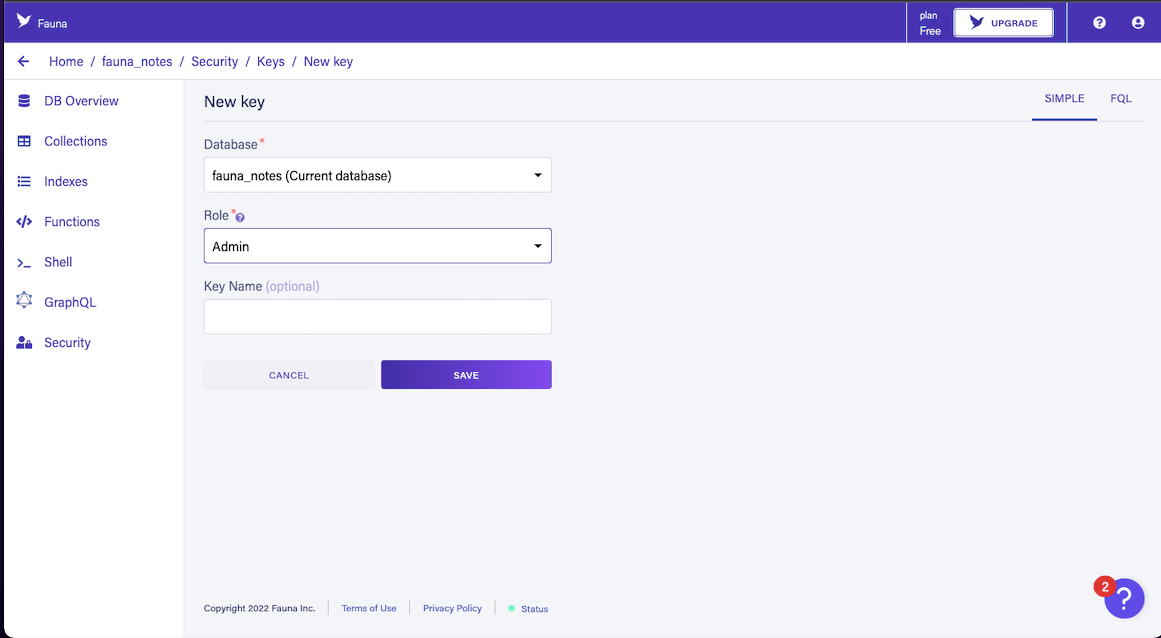Open the Status page link

(x=535, y=609)
